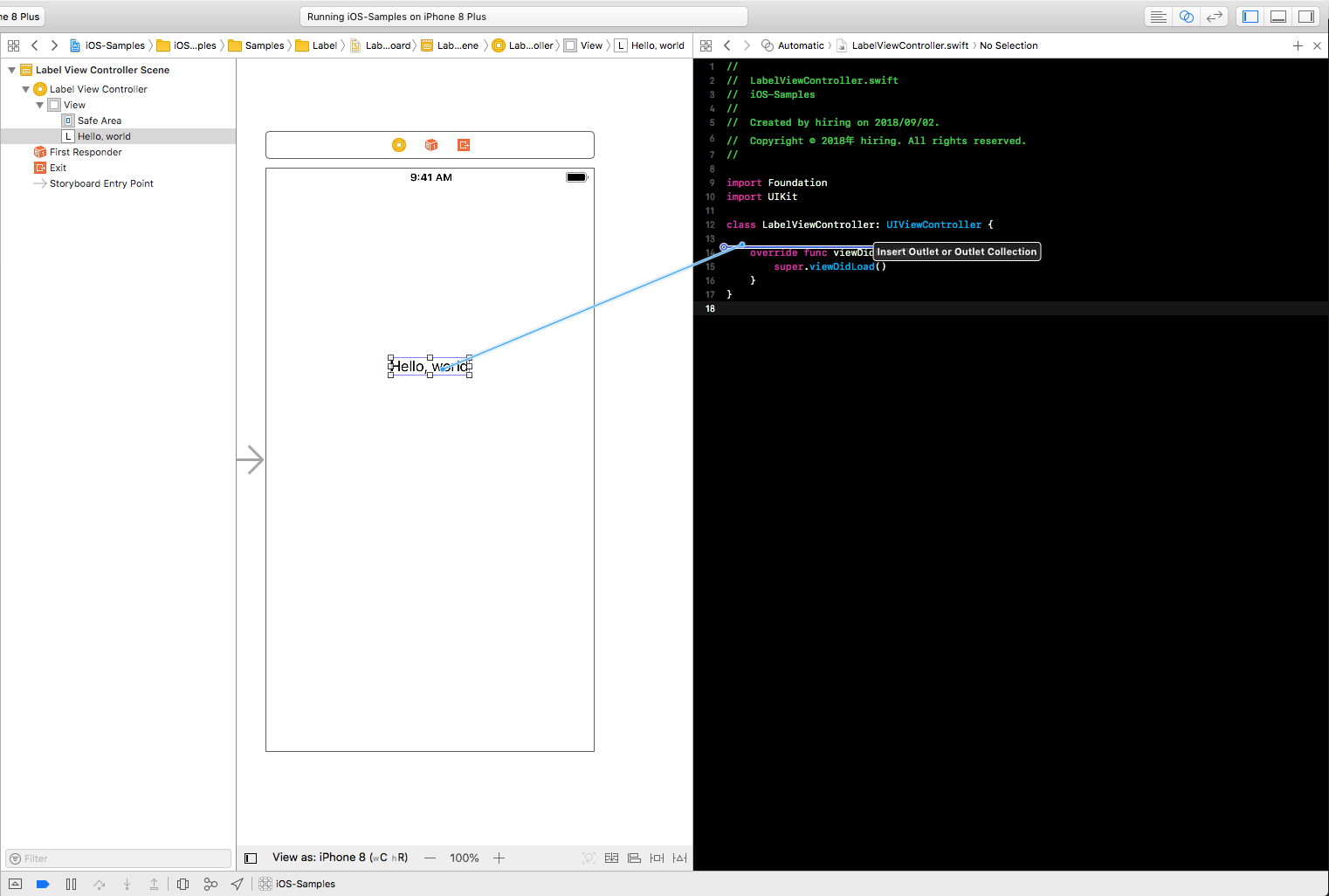Toggle document outline visibility

tap(251, 858)
